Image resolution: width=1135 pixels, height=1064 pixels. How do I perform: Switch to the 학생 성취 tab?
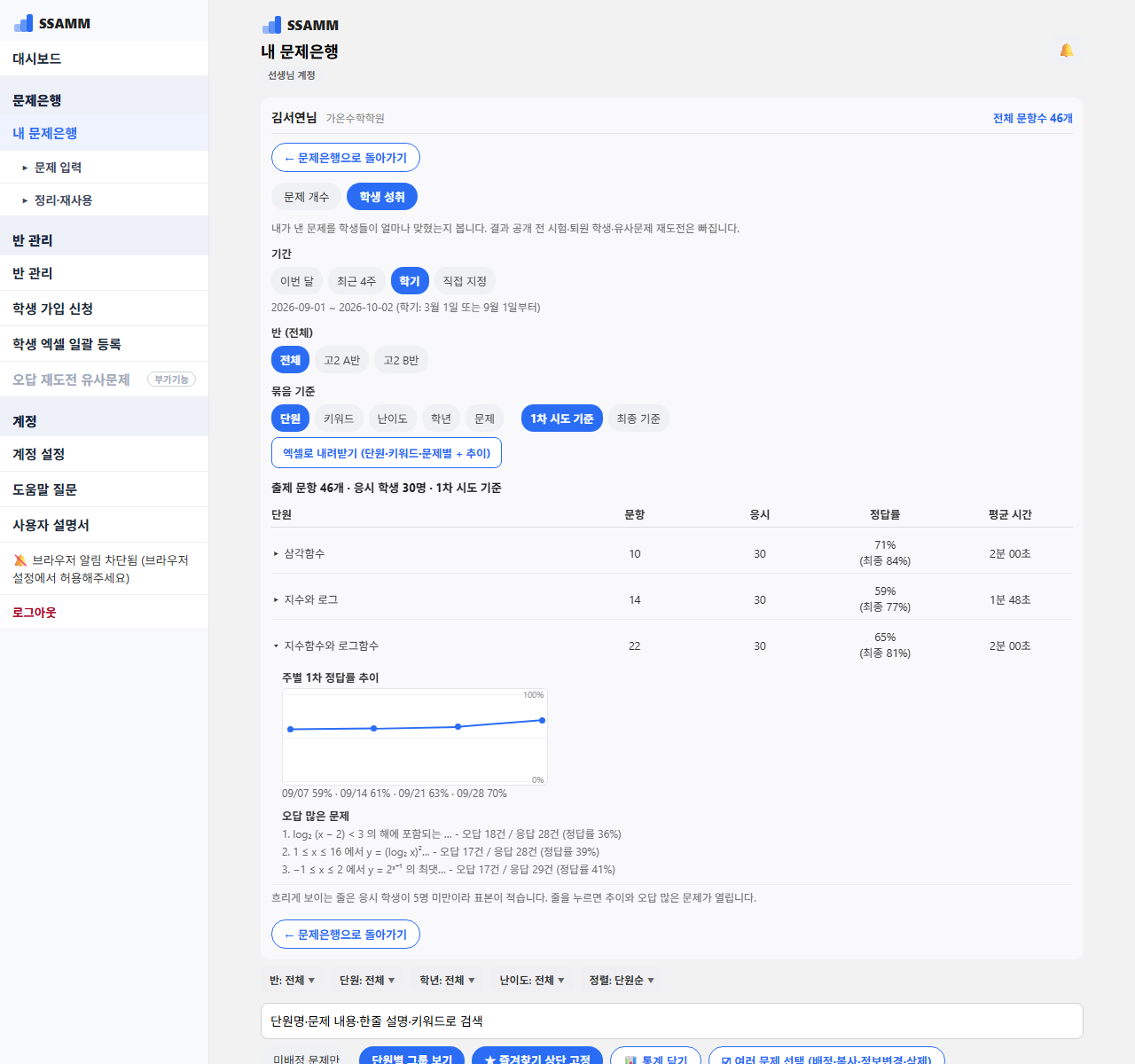coord(382,197)
